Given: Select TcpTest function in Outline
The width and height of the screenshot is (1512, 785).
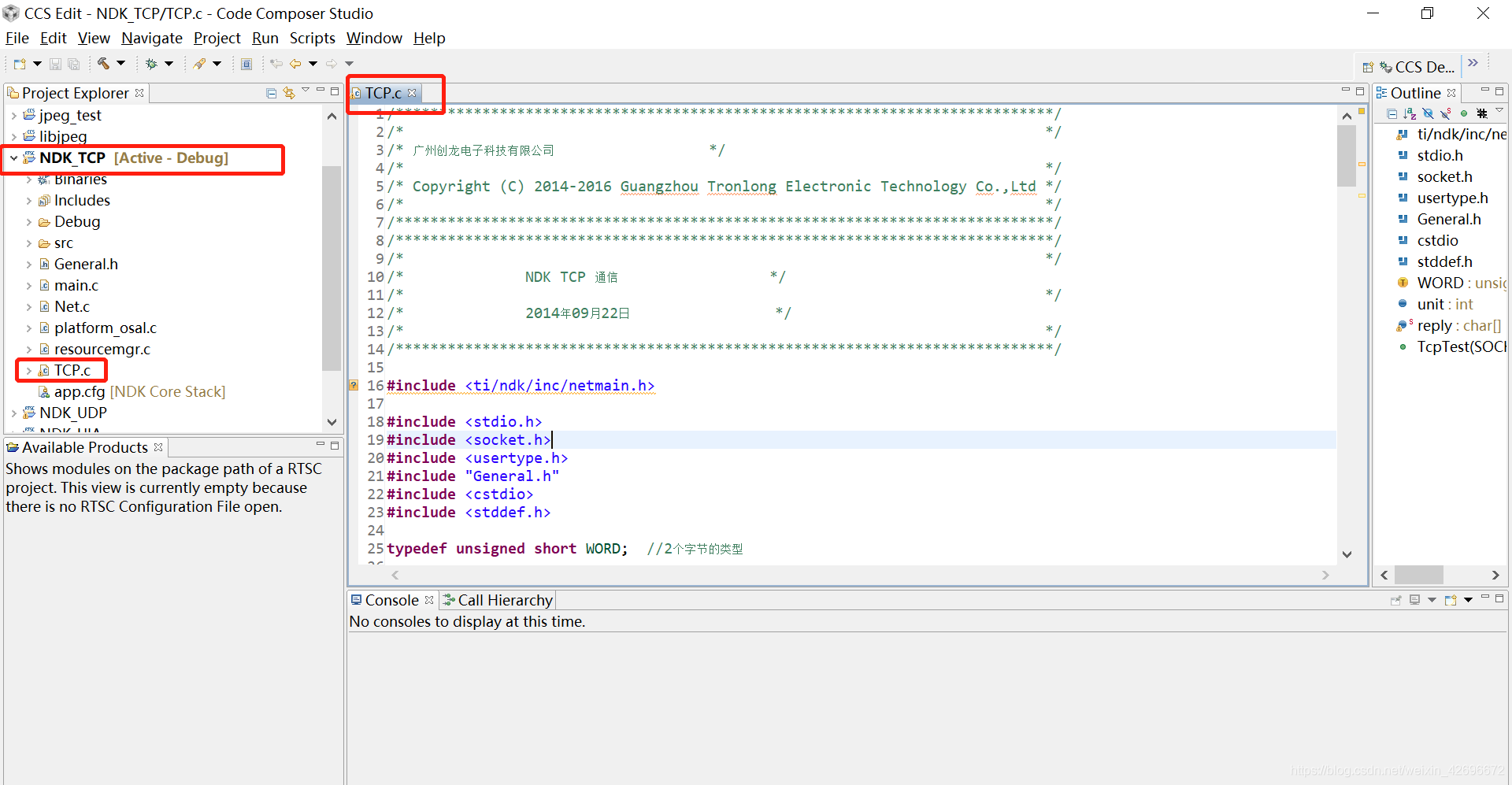Looking at the screenshot, I should (1461, 347).
